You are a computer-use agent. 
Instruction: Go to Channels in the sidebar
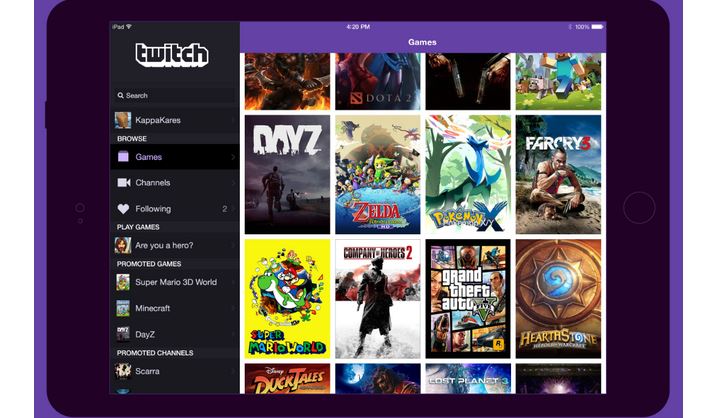(175, 183)
